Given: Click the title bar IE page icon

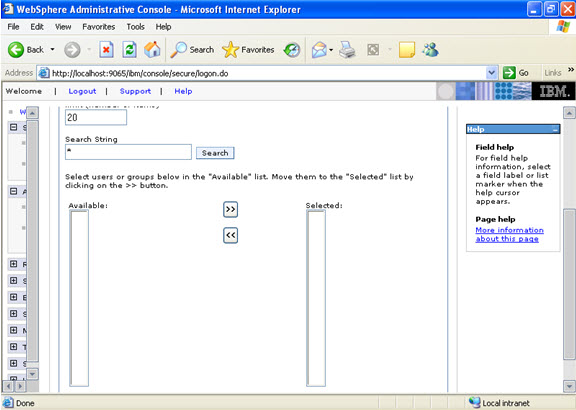Looking at the screenshot, I should coord(8,8).
